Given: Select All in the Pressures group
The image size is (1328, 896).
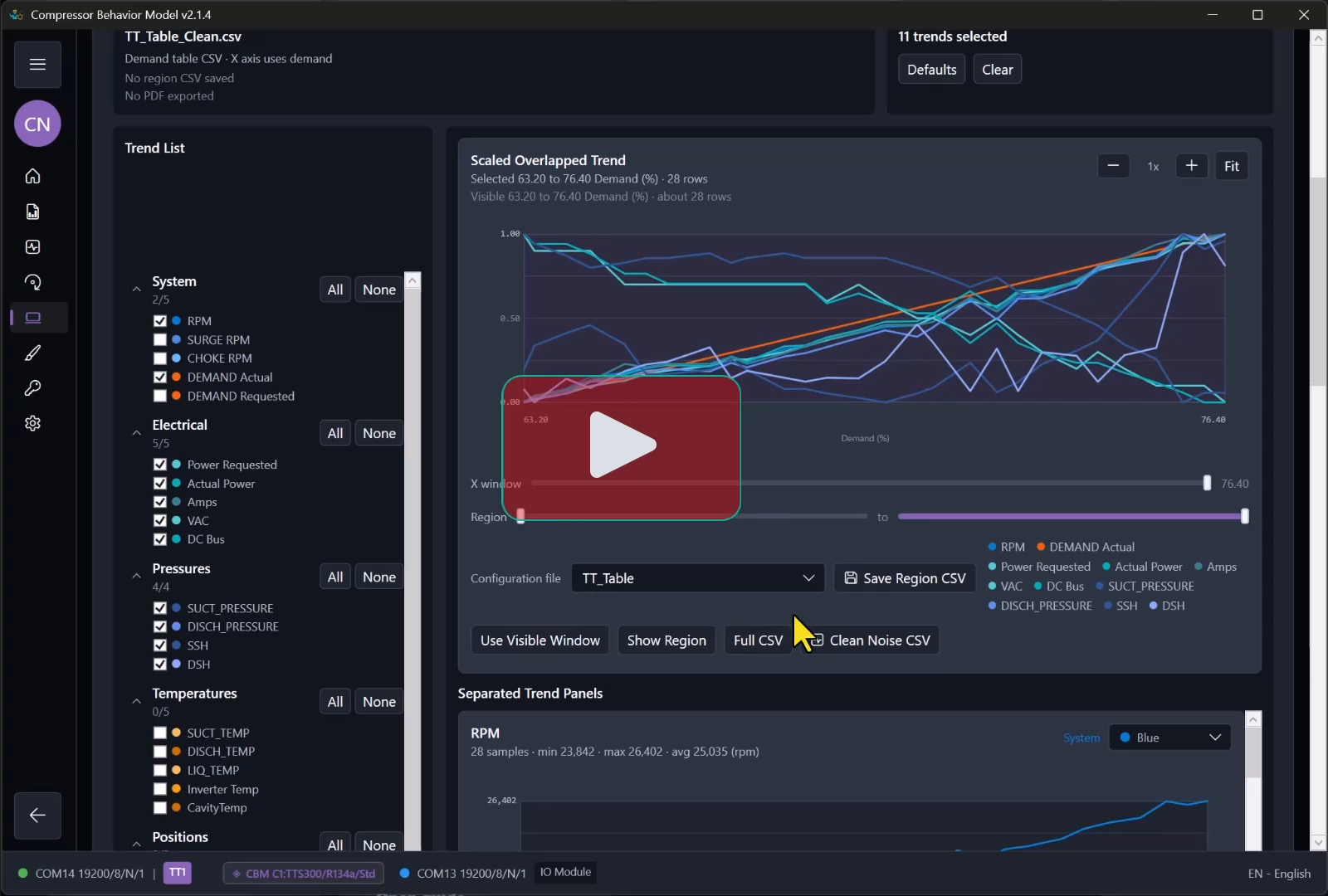Looking at the screenshot, I should point(335,577).
